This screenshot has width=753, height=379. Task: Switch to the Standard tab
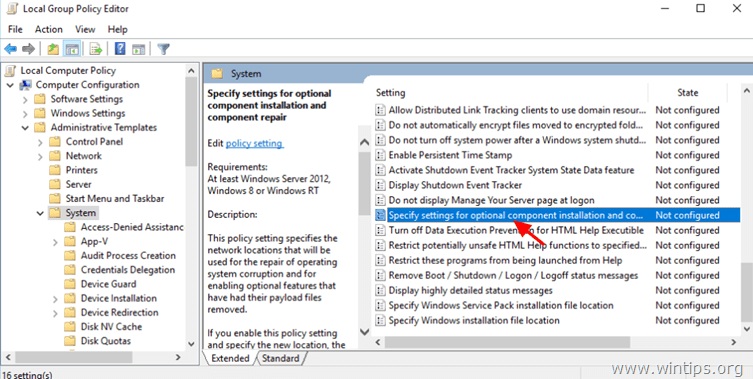click(x=280, y=358)
